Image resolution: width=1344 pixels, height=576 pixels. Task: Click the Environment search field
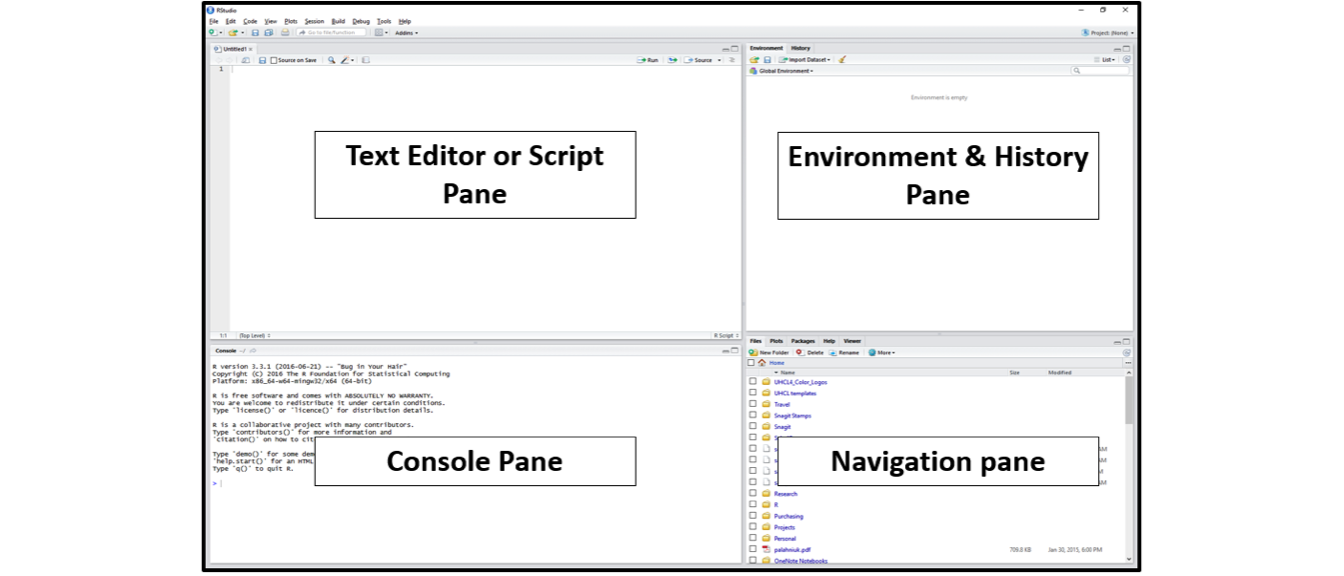1100,71
